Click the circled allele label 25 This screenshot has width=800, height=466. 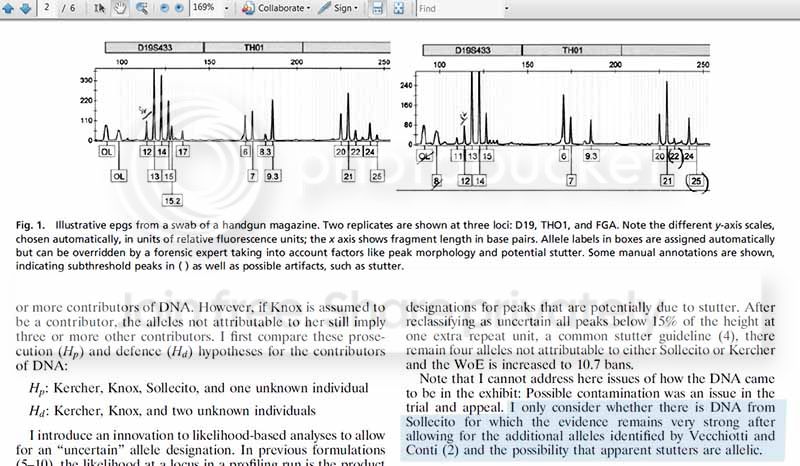pos(696,181)
